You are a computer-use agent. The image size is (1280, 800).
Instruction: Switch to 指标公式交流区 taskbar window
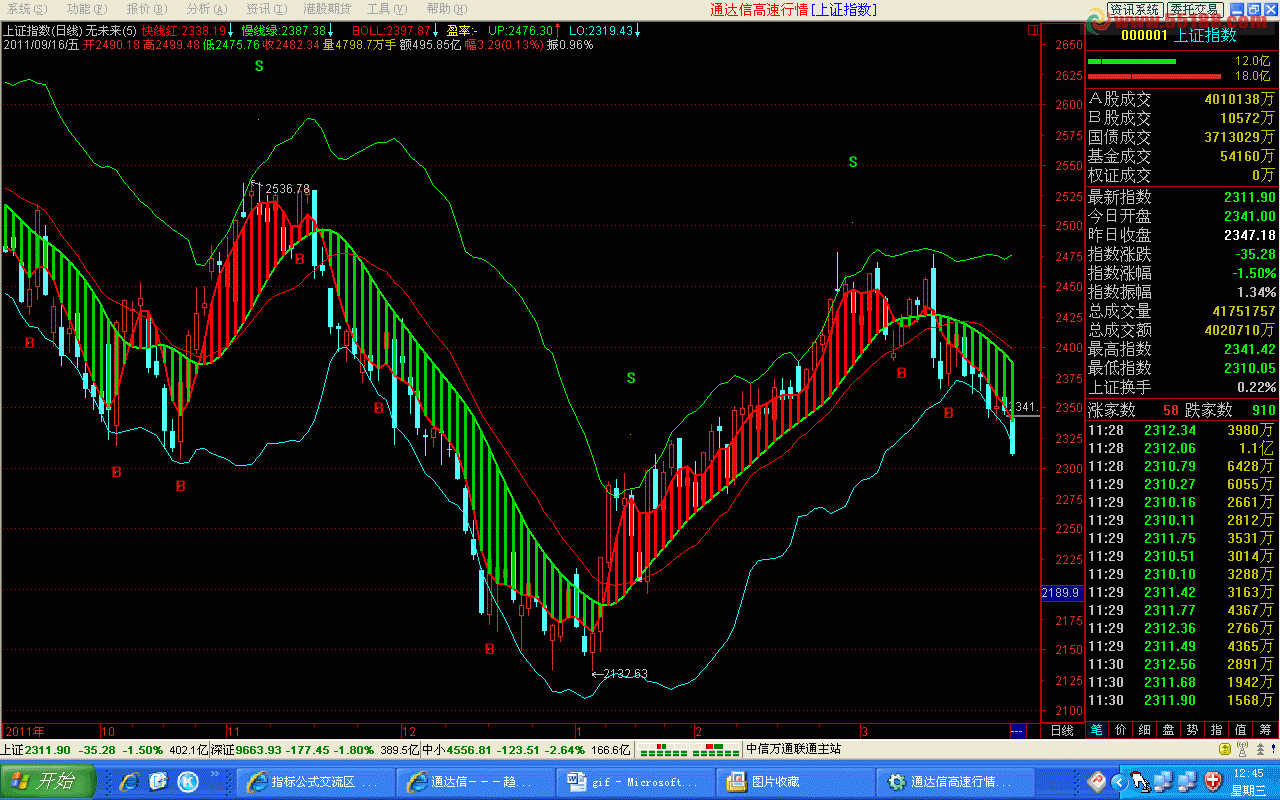coord(314,782)
